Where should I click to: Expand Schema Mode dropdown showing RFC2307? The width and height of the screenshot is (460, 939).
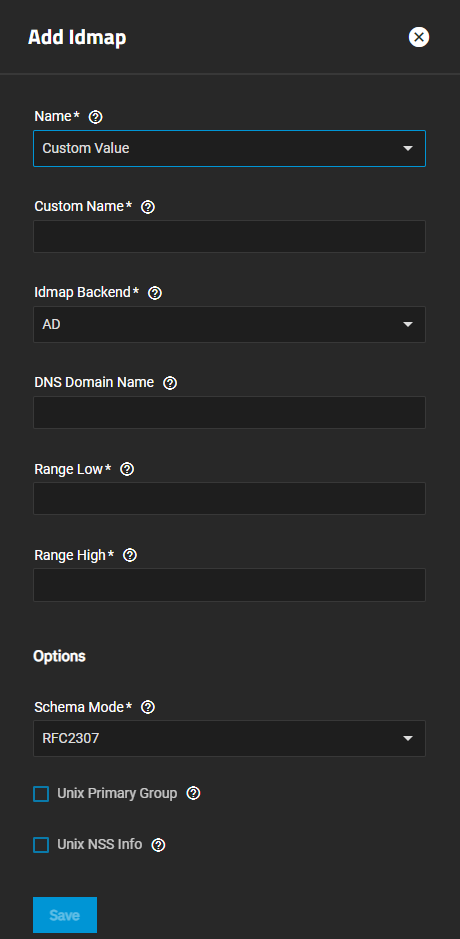(229, 738)
